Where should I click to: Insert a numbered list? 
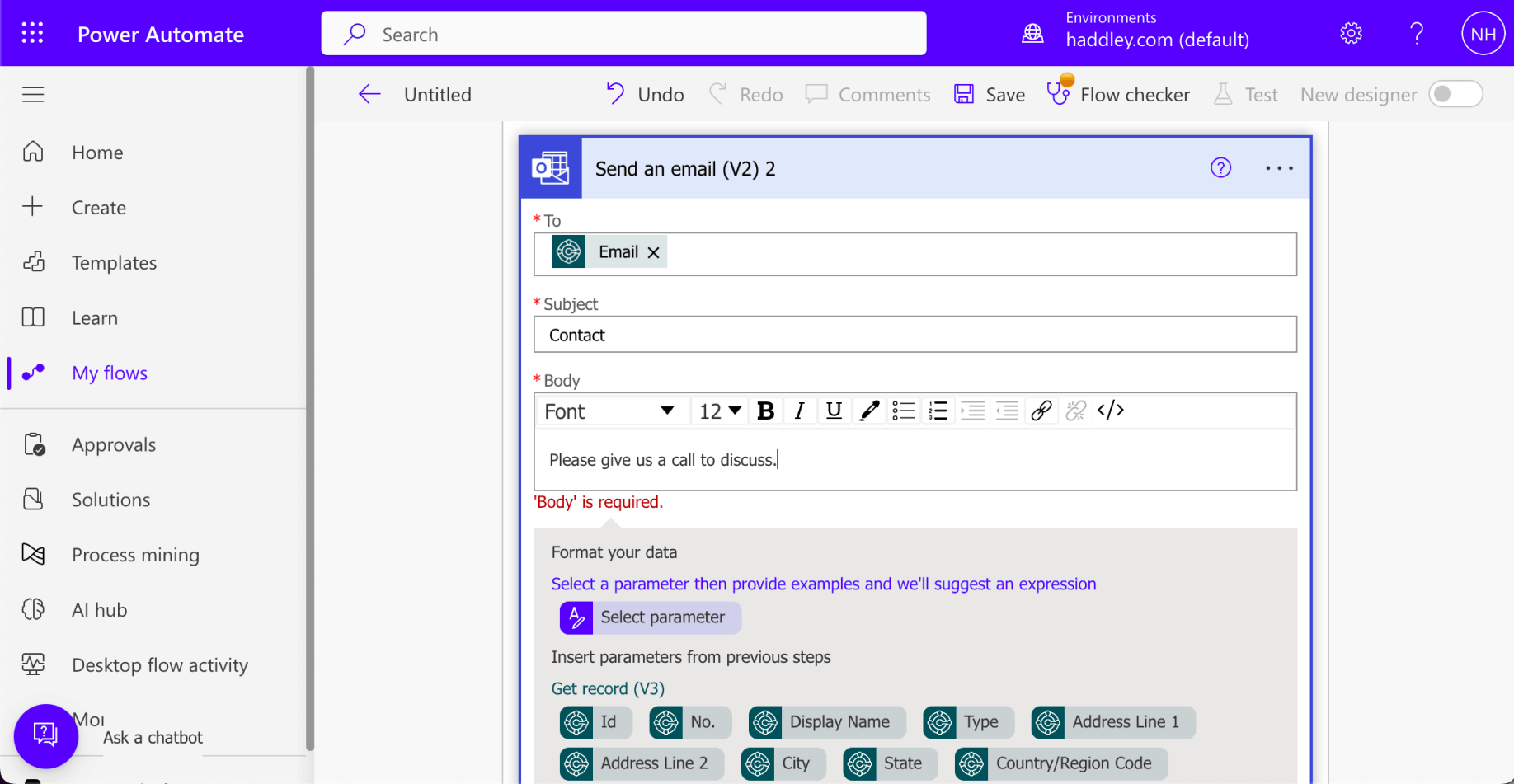pos(938,411)
